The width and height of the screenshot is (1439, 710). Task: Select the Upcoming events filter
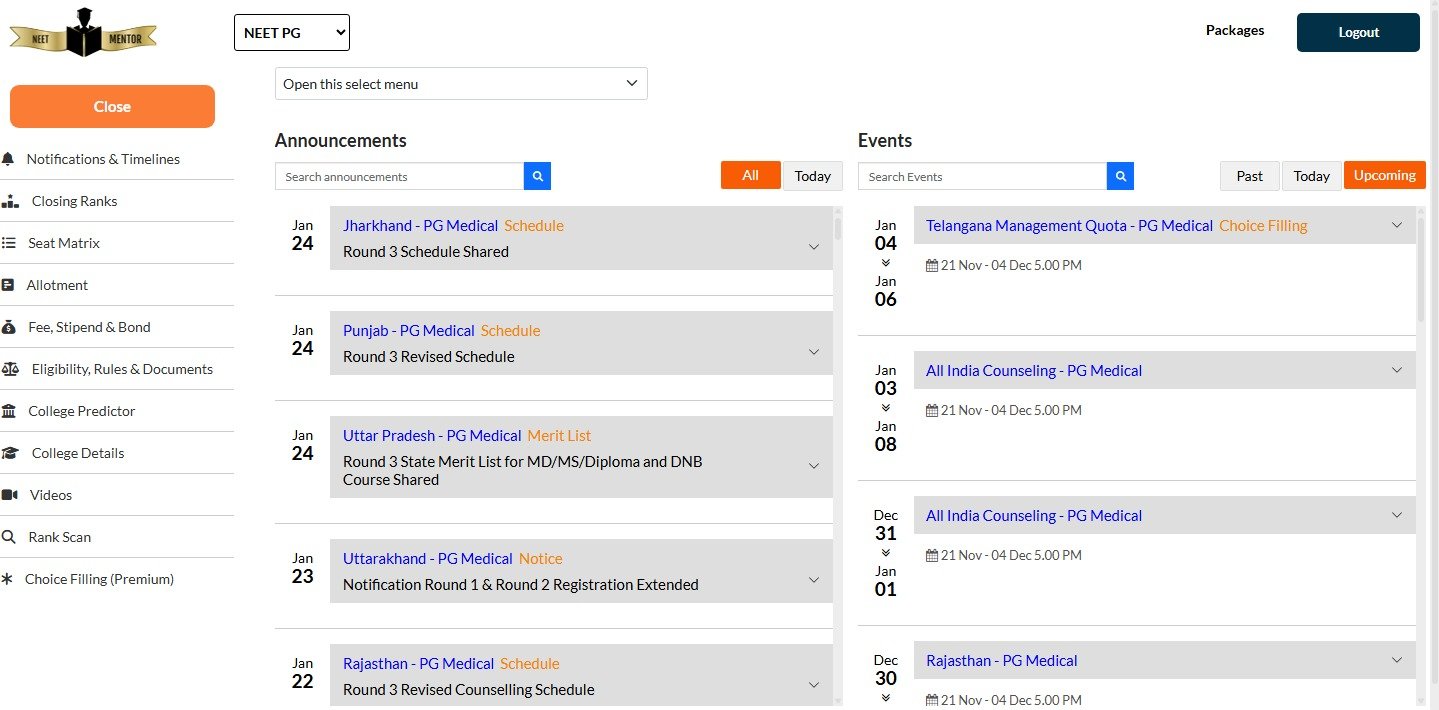1384,175
